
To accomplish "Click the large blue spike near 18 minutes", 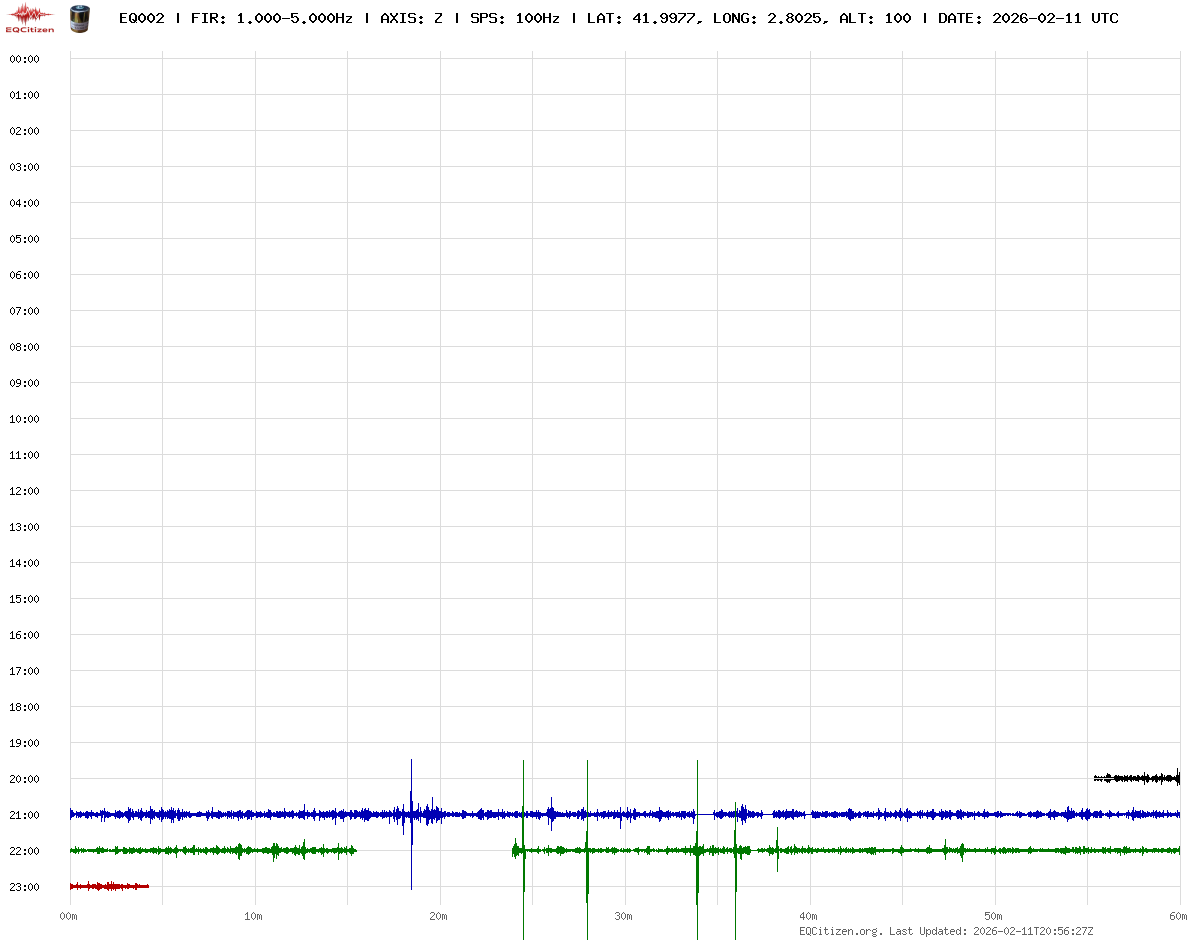I will click(x=411, y=812).
